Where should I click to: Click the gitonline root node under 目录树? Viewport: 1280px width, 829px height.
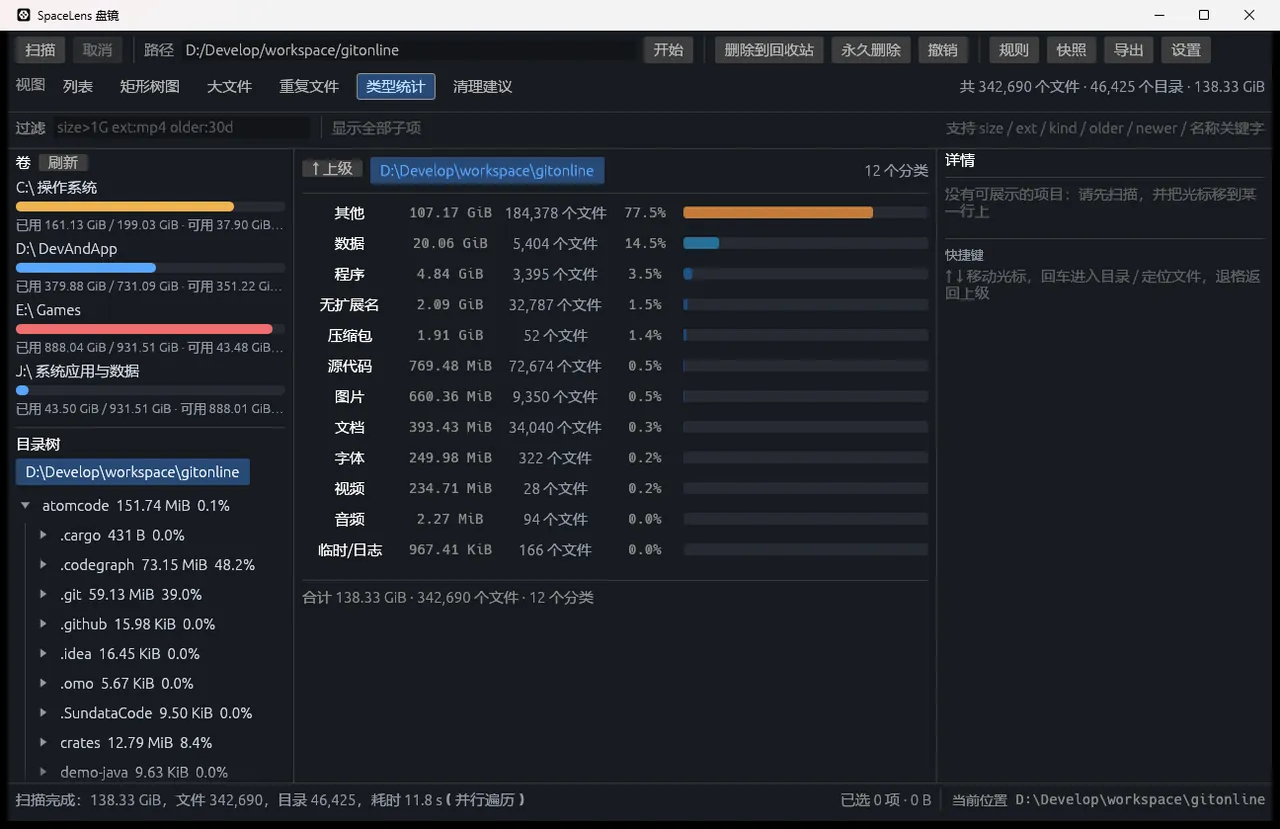click(x=133, y=472)
